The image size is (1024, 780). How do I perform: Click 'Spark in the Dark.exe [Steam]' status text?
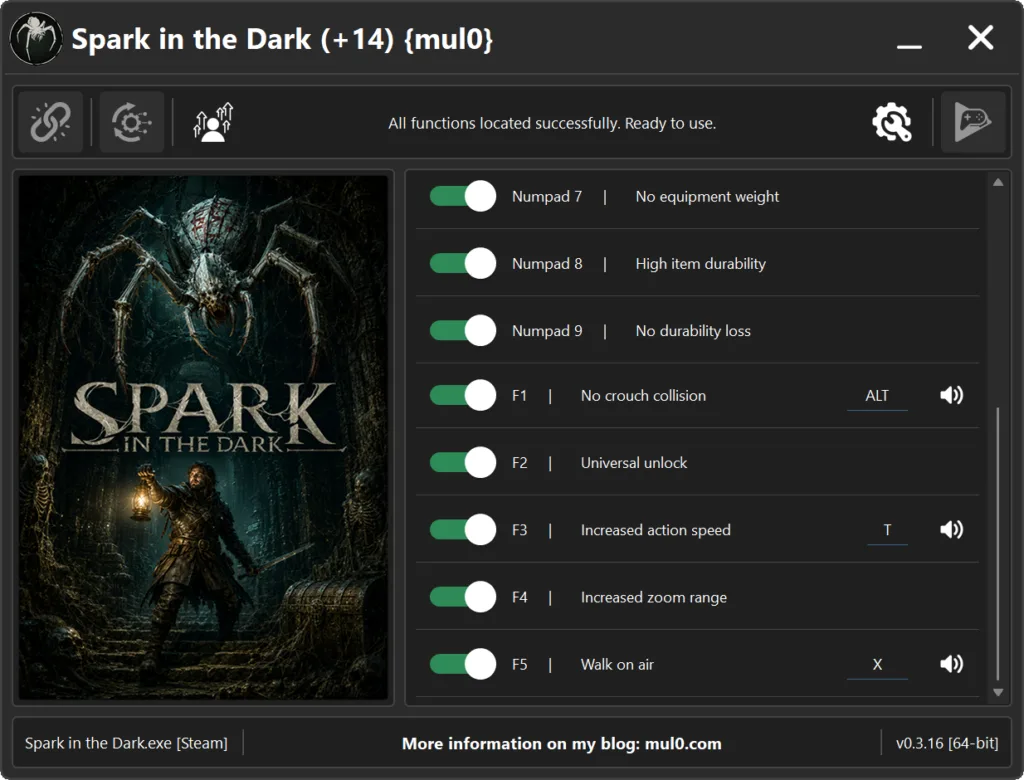[x=126, y=743]
